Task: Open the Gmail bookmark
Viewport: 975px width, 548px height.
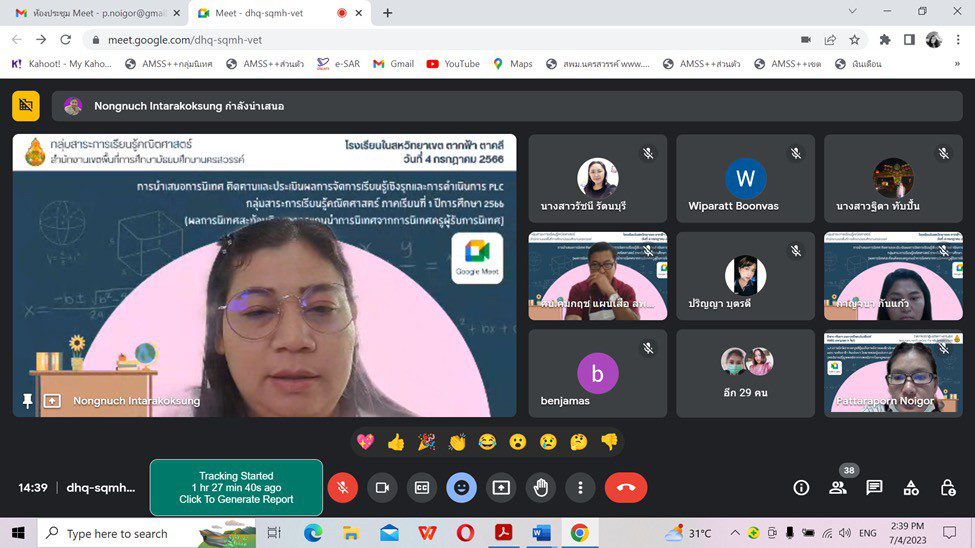Action: [x=394, y=63]
